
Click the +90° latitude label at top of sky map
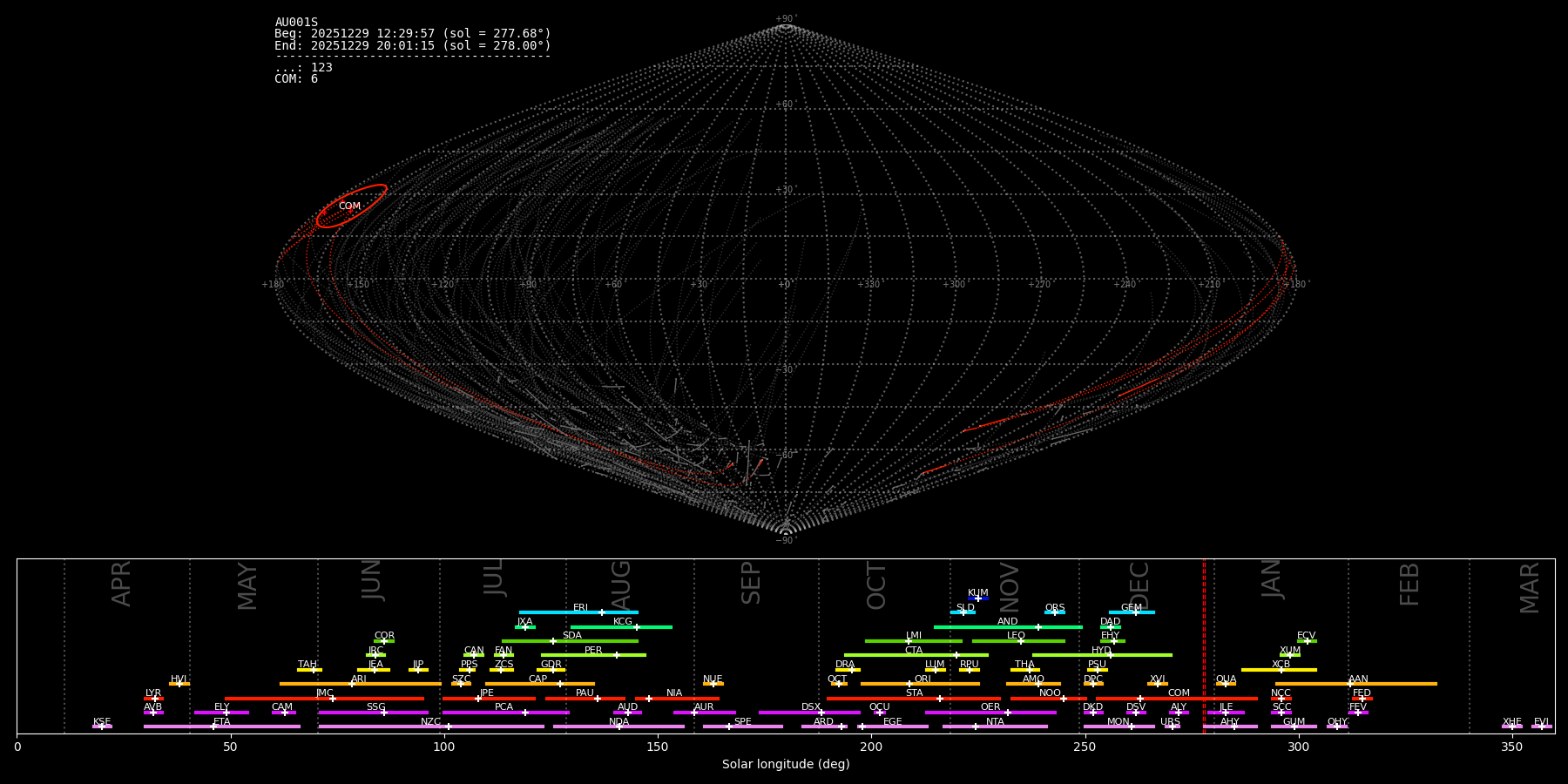point(786,19)
